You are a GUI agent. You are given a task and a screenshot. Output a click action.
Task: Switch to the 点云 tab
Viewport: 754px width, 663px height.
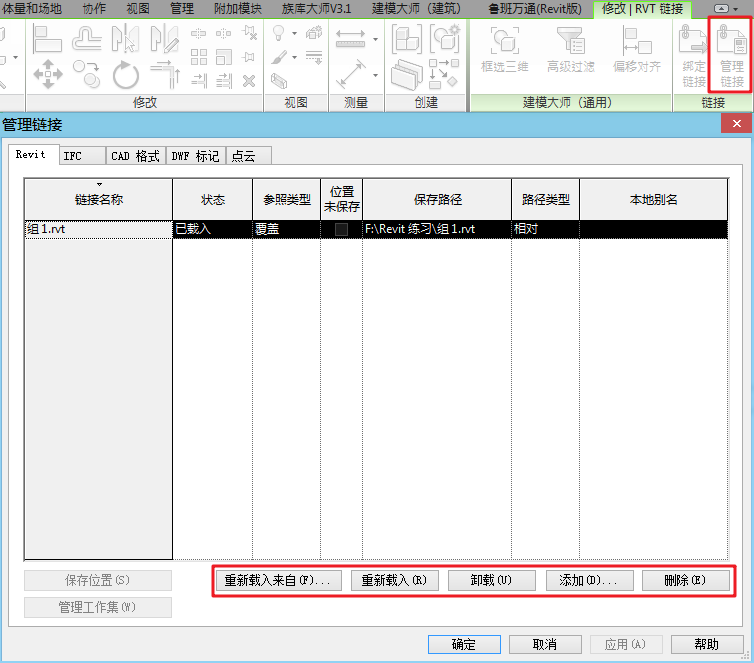tap(248, 156)
